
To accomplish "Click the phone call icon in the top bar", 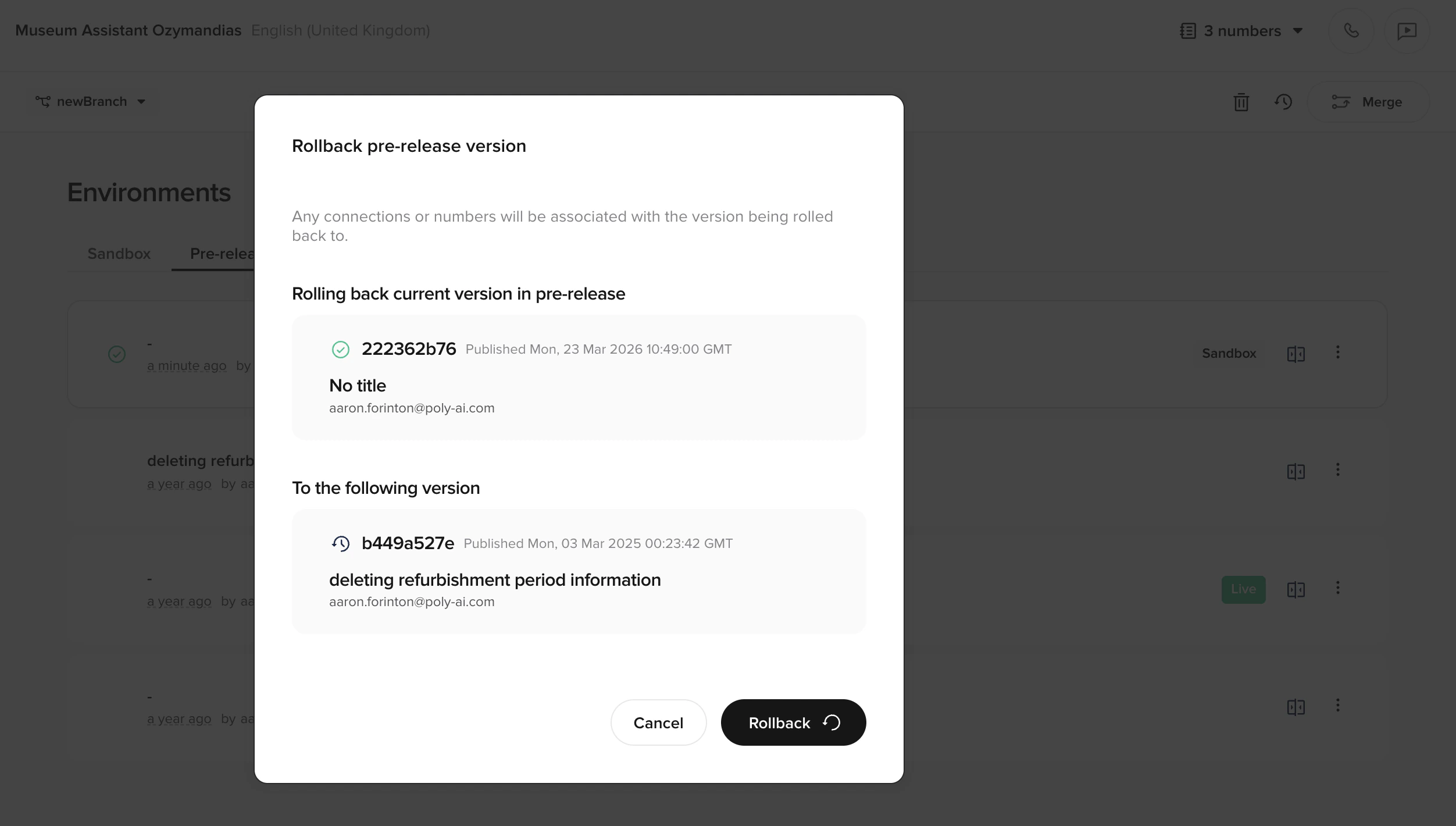I will (1350, 30).
